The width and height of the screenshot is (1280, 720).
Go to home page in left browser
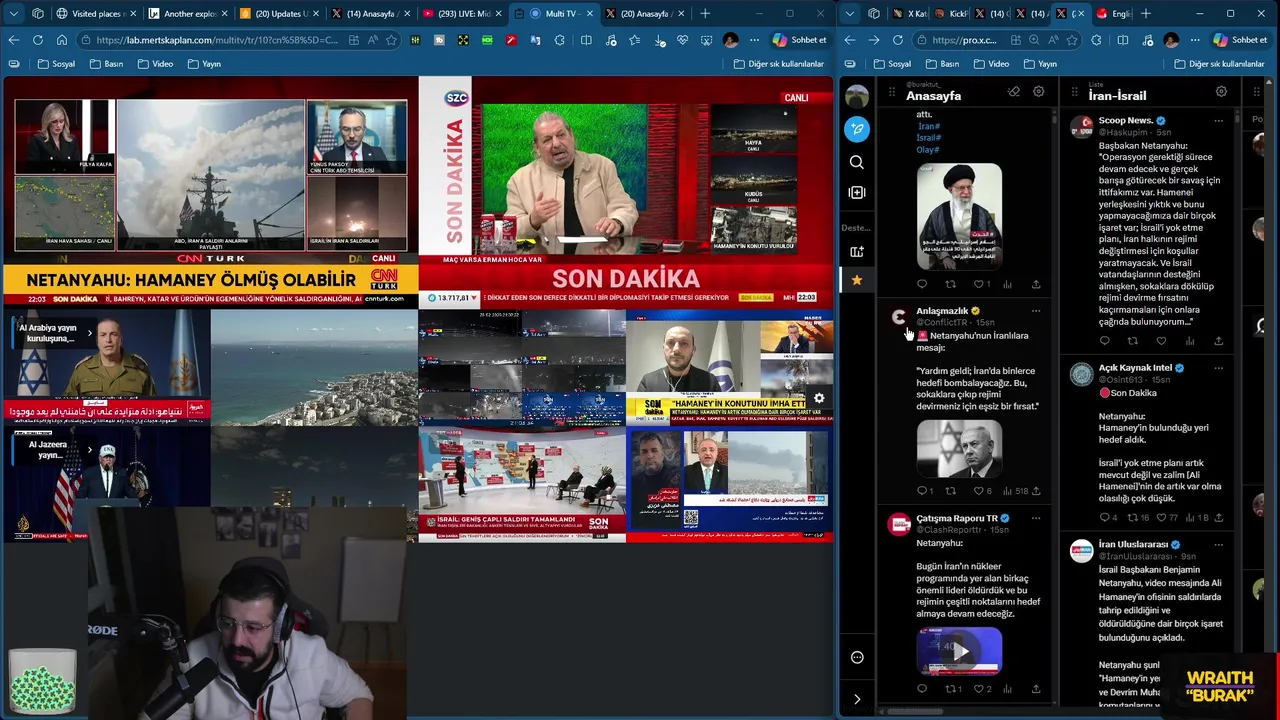click(x=62, y=40)
